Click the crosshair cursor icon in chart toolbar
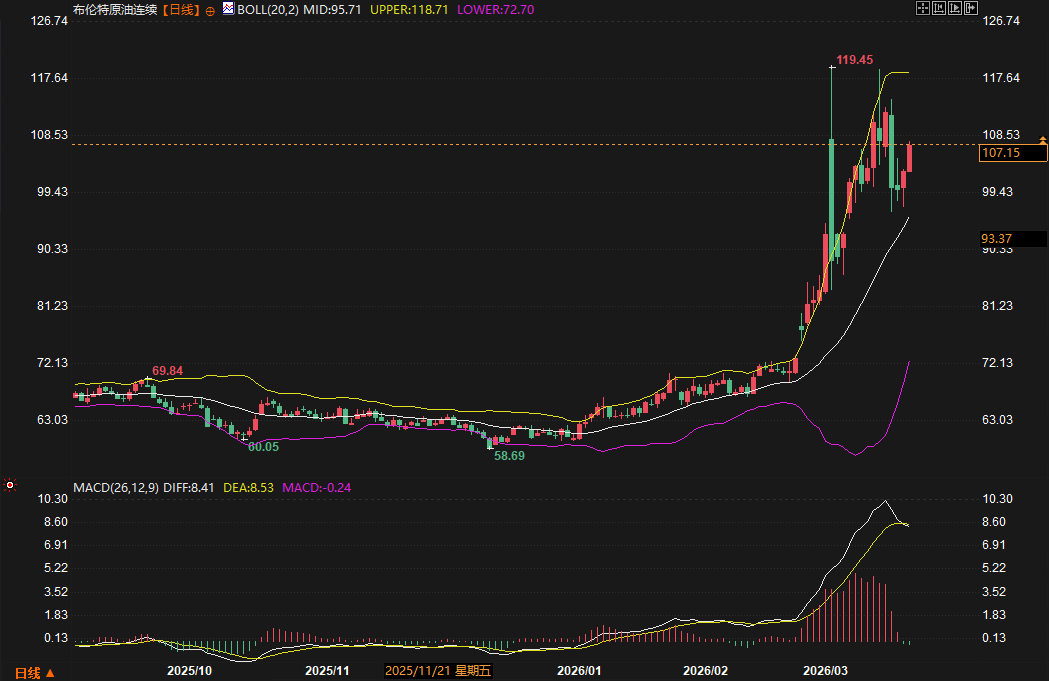 (923, 8)
